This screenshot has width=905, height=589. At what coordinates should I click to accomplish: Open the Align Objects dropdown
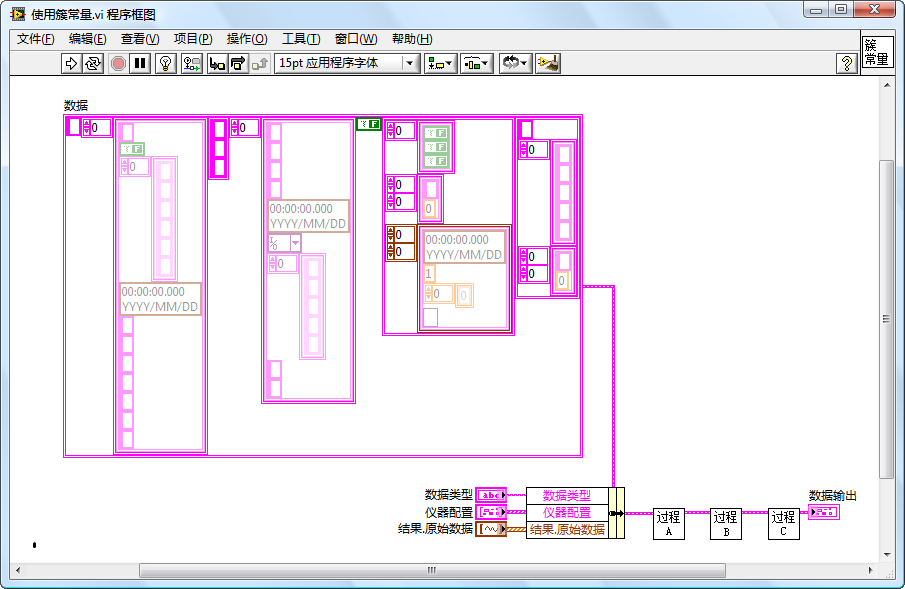point(440,63)
